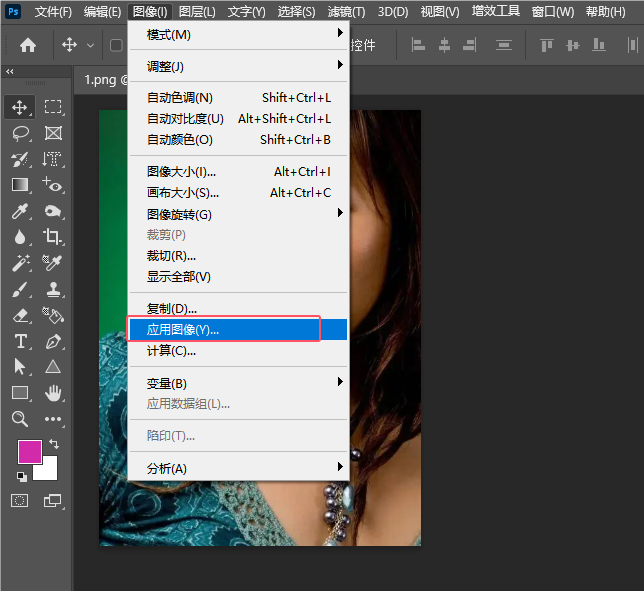Click the Home button in options bar

point(28,45)
